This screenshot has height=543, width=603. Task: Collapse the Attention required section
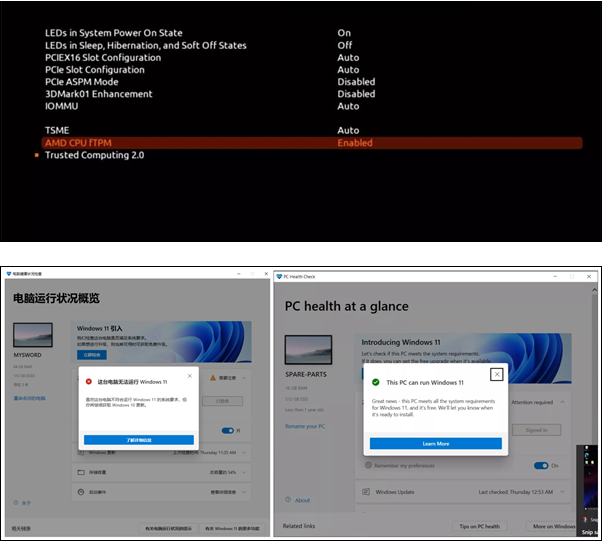click(563, 402)
